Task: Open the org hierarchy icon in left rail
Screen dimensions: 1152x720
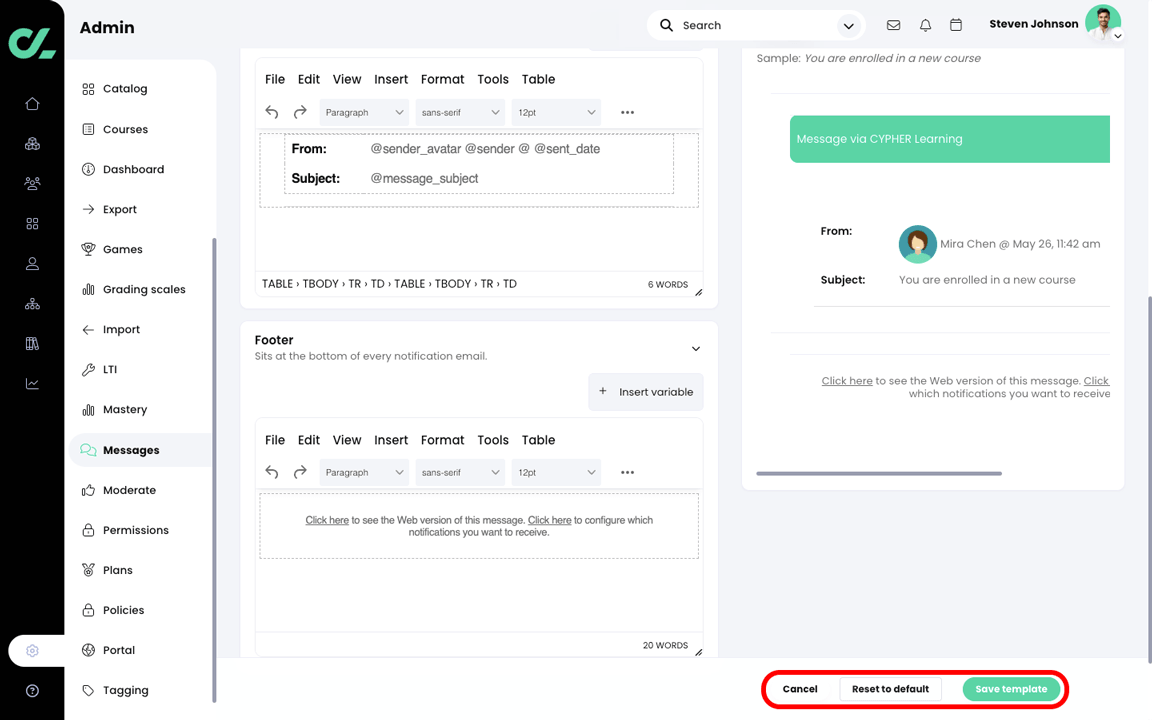Action: point(32,303)
